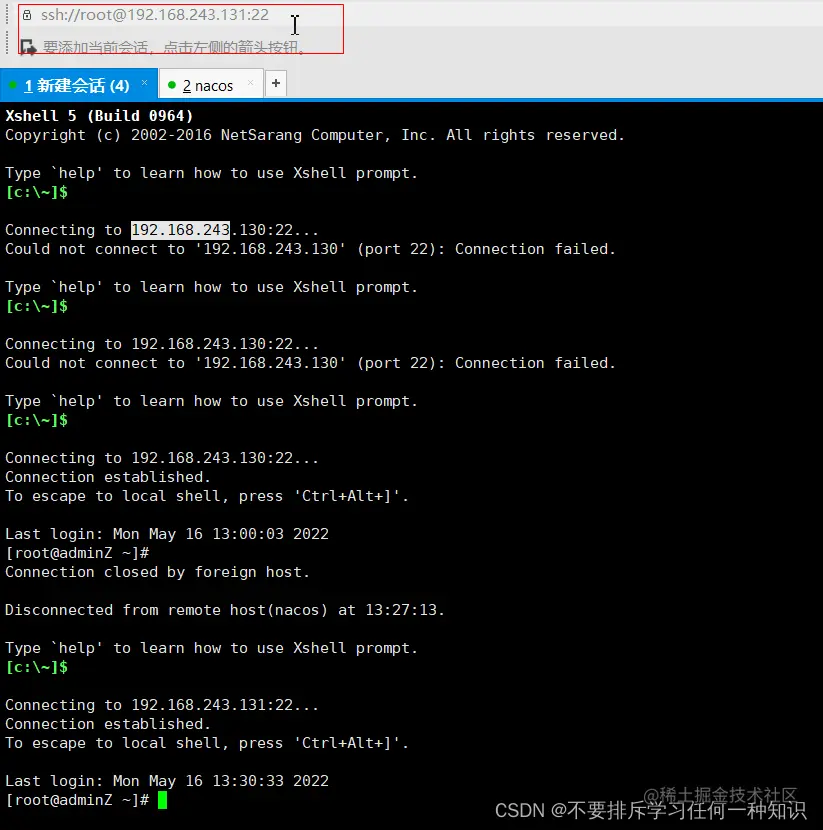823x830 pixels.
Task: Click the Copyright NetSarang Computer line
Action: click(315, 135)
